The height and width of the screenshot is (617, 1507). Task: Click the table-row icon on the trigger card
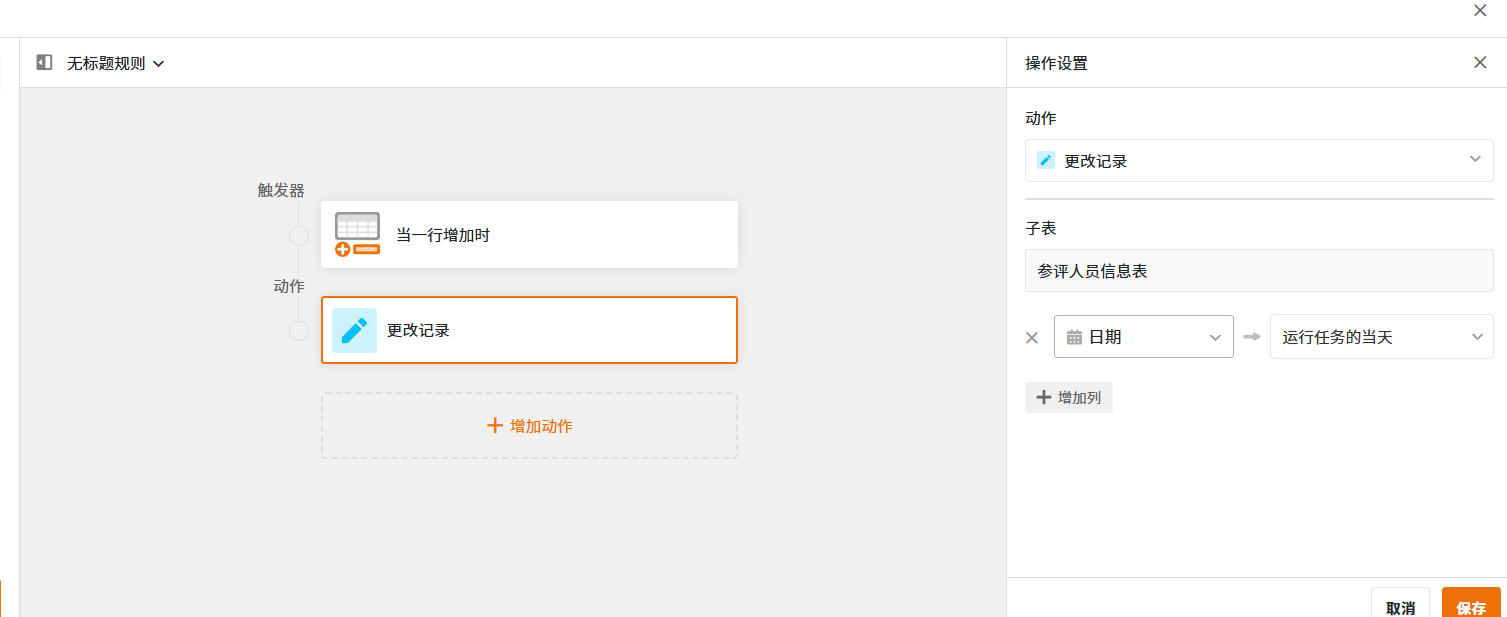tap(357, 234)
